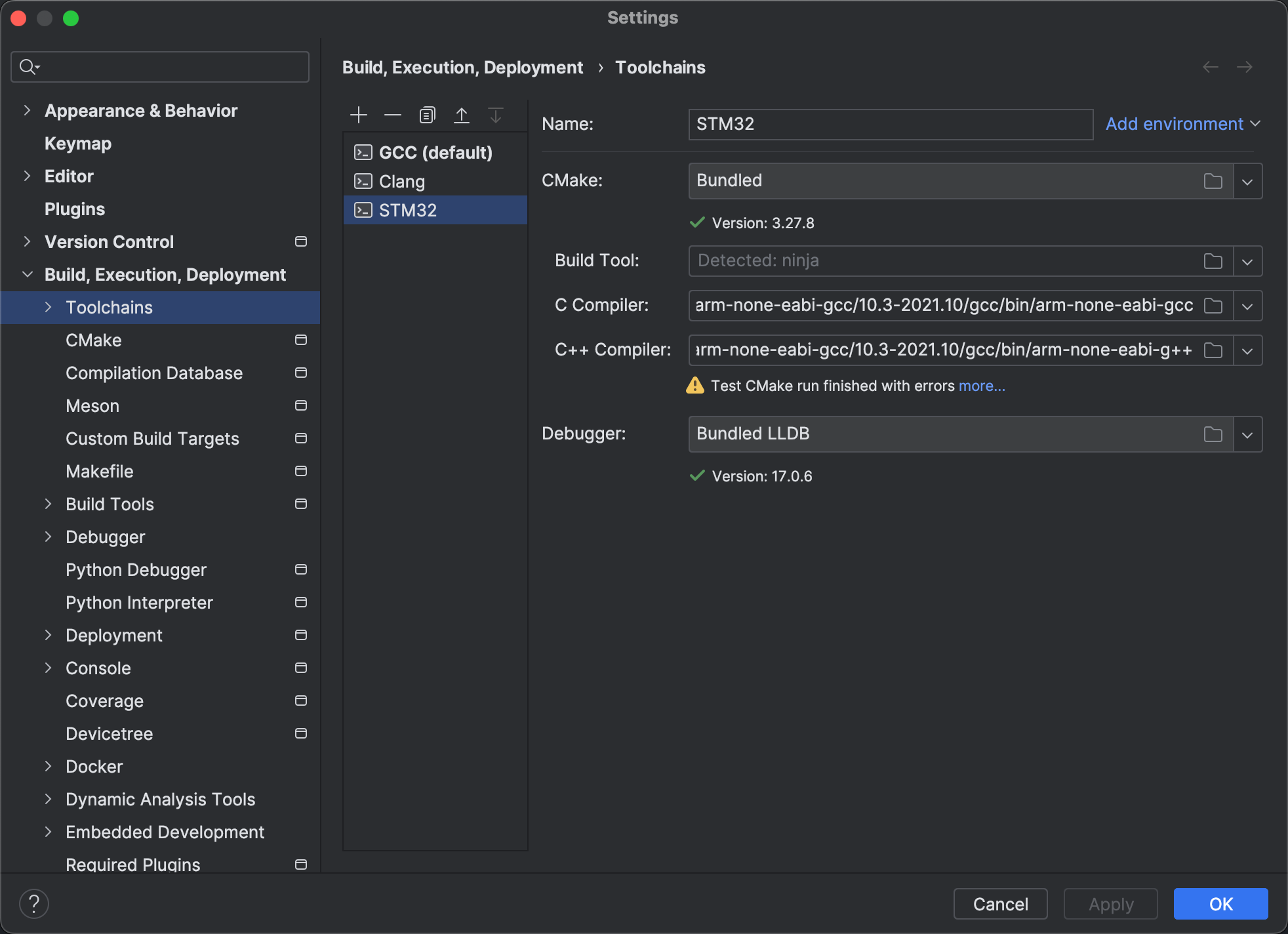Focus the settings search field
This screenshot has height=934, width=1288.
point(160,67)
